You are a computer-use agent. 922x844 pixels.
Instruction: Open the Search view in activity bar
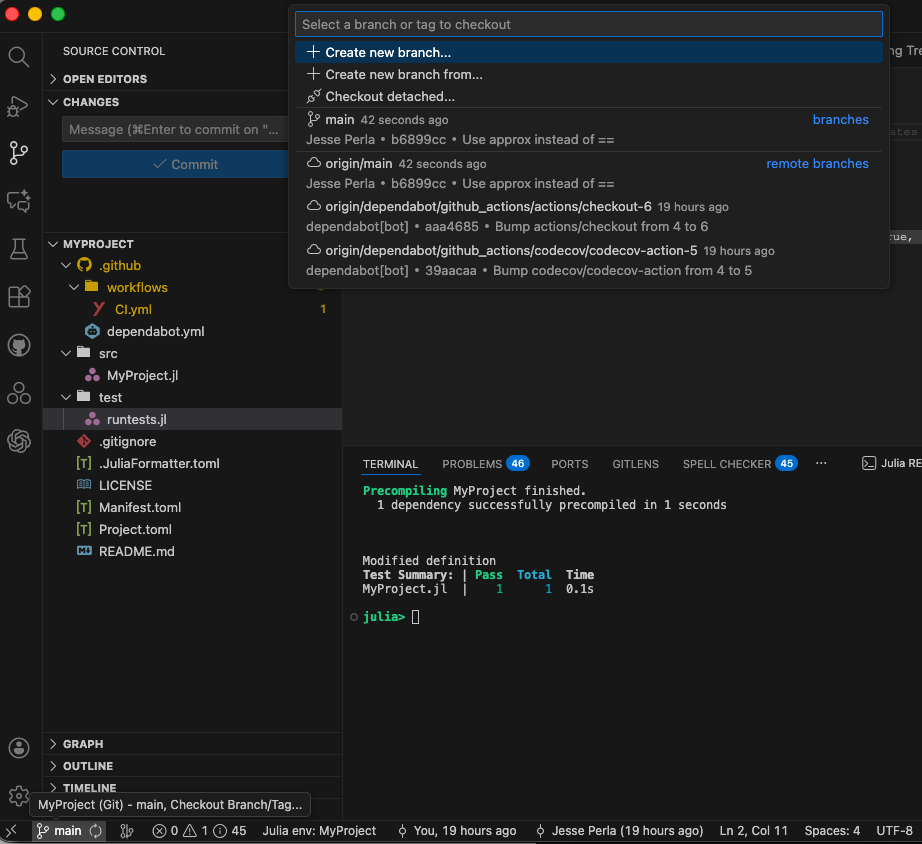pyautogui.click(x=19, y=56)
